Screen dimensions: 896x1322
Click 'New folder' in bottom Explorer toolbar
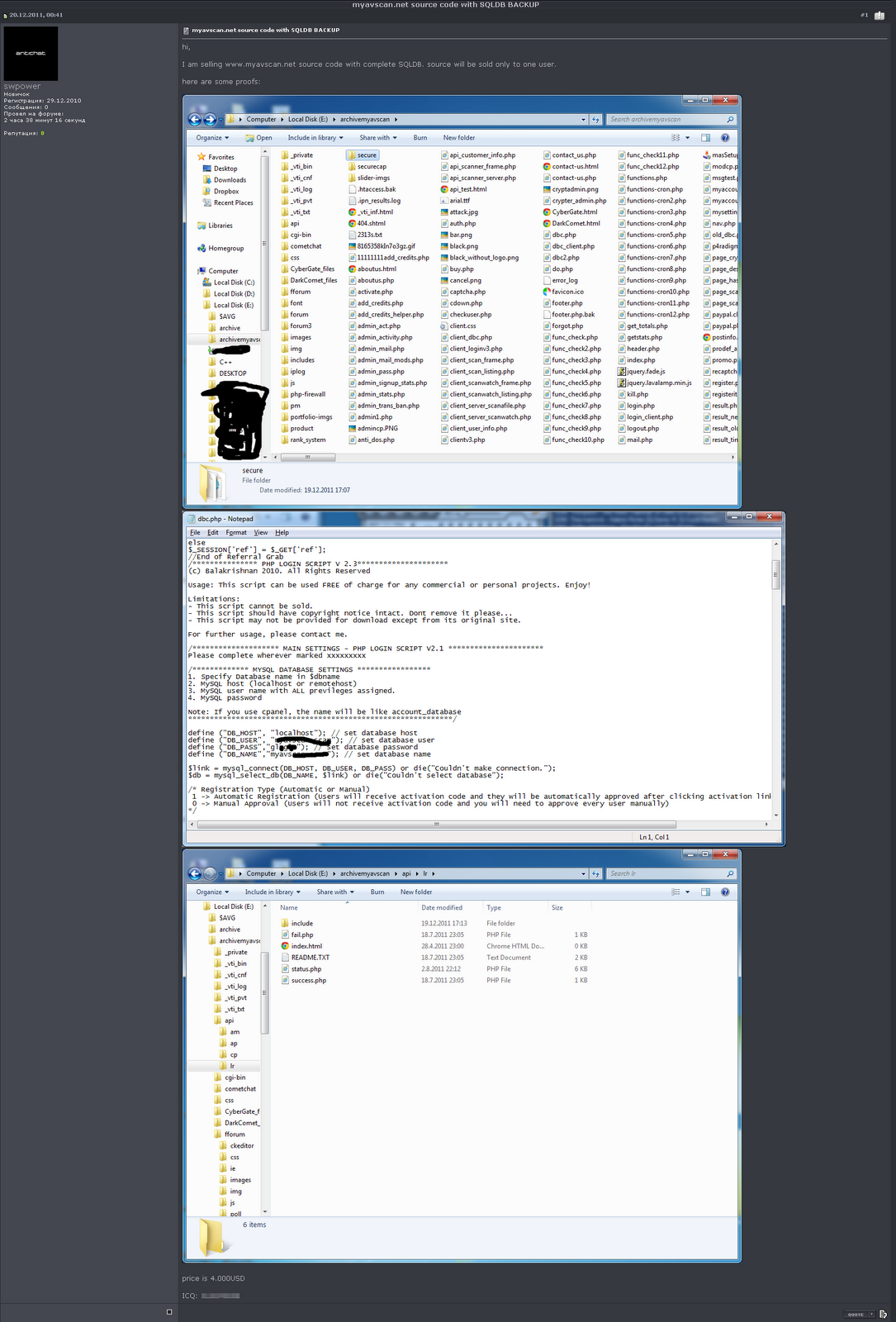(416, 892)
